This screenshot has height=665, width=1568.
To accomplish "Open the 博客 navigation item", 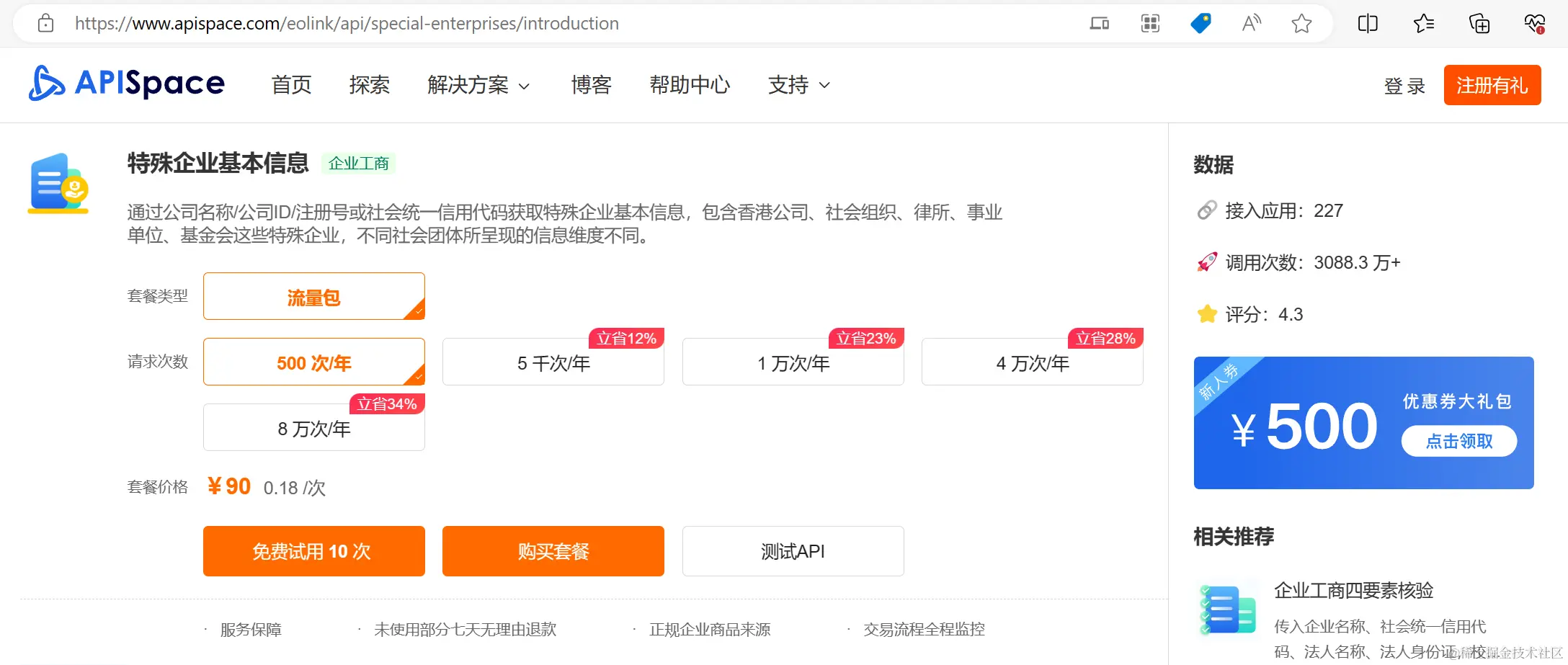I will (592, 85).
